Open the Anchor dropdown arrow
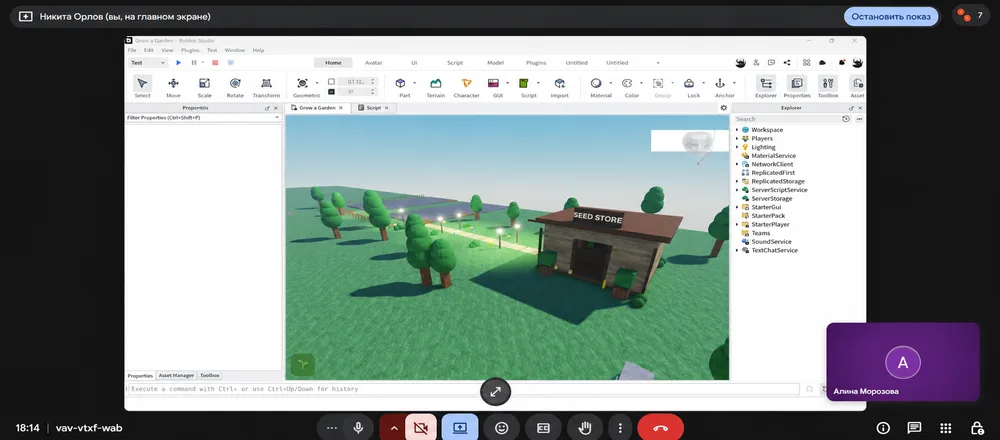Screen dimensions: 1000x440 tap(734, 83)
